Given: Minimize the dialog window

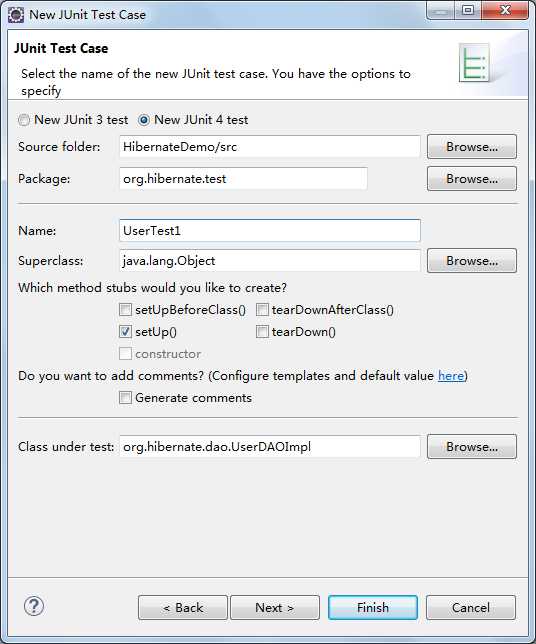Looking at the screenshot, I should [440, 10].
